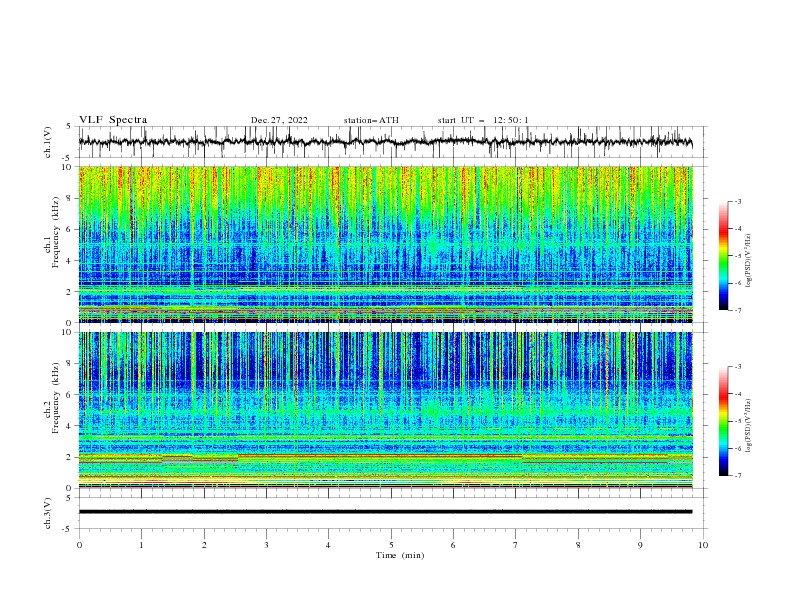792x612 pixels.
Task: Click the "VLF Spectra" title text
Action: 113,120
